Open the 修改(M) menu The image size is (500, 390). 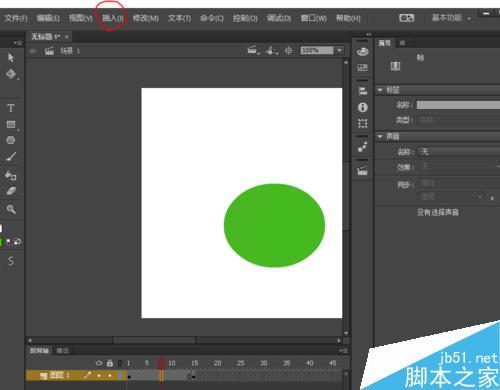(x=145, y=18)
